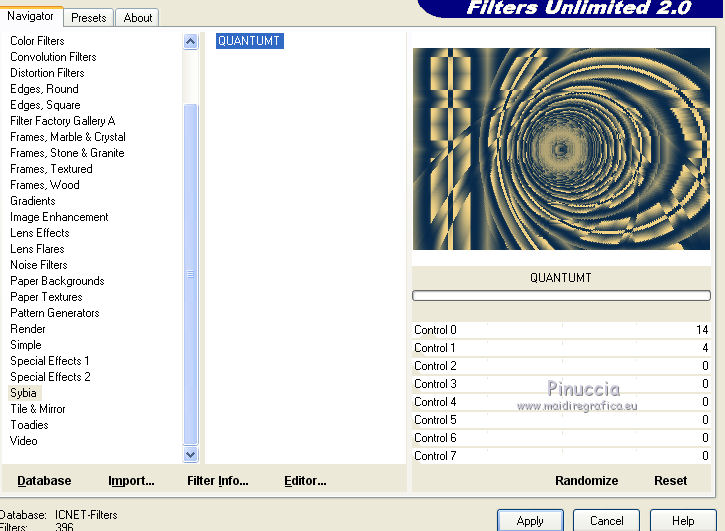Open the Database button
This screenshot has height=531, width=725.
coord(44,481)
